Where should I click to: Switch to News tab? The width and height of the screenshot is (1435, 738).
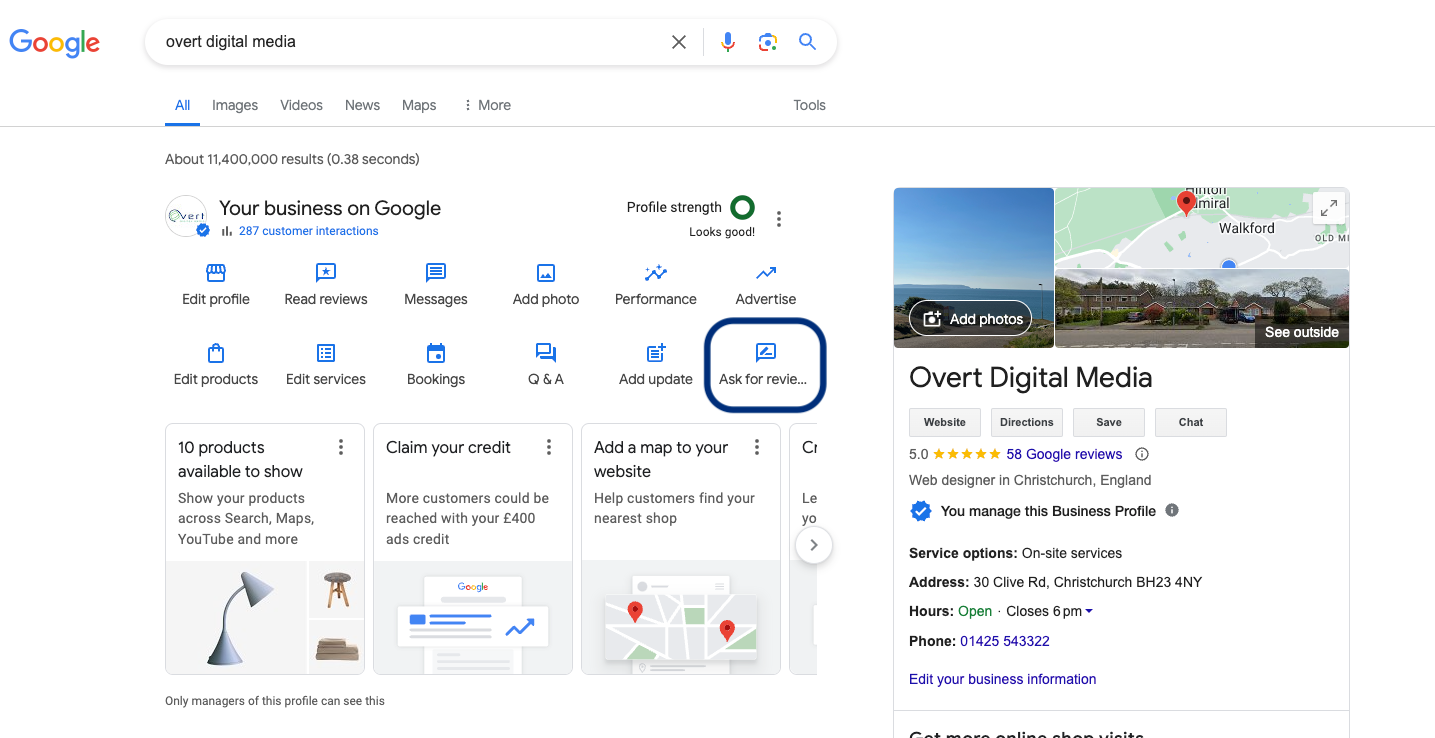pyautogui.click(x=362, y=105)
